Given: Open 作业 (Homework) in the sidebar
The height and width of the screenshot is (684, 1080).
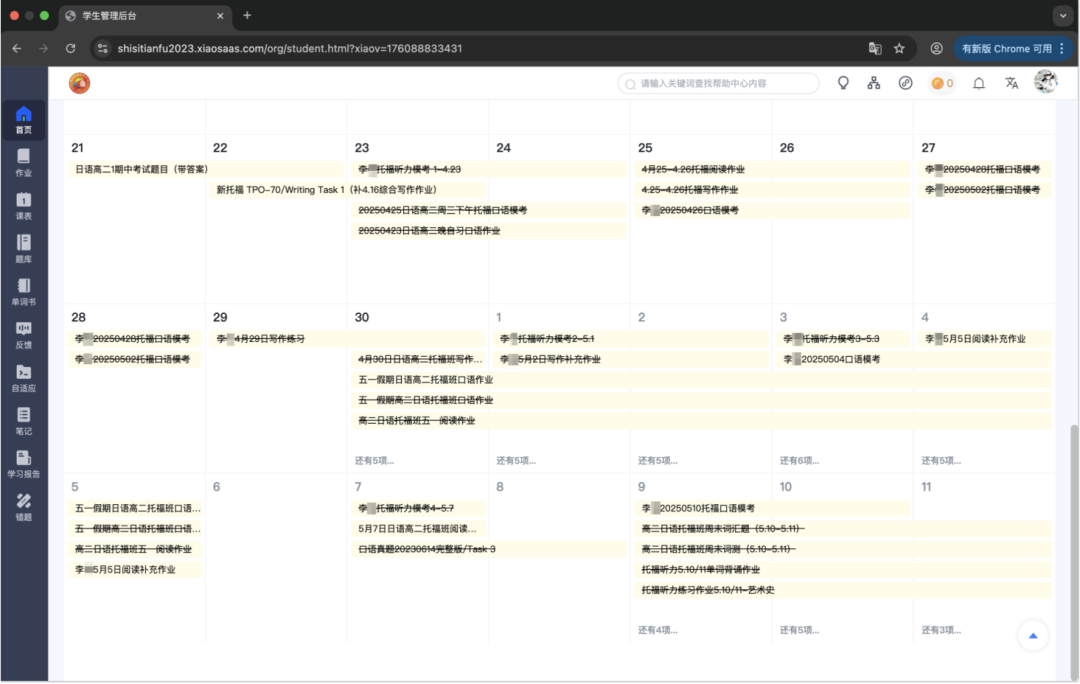Looking at the screenshot, I should pyautogui.click(x=23, y=162).
